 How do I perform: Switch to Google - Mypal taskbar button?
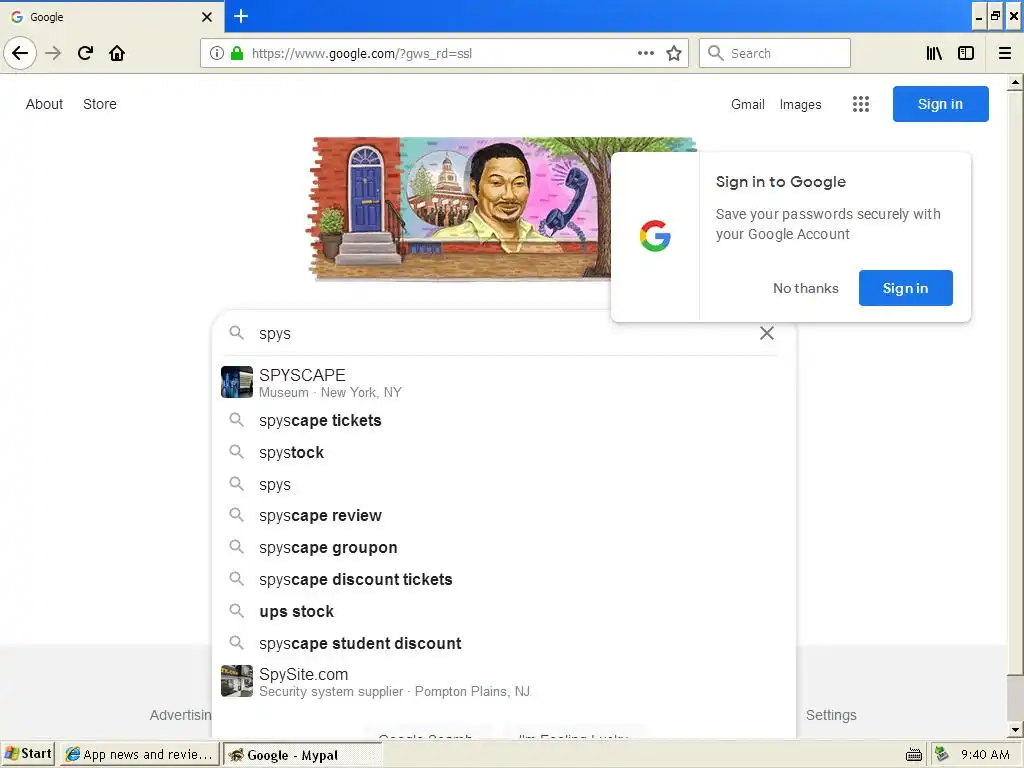[302, 755]
